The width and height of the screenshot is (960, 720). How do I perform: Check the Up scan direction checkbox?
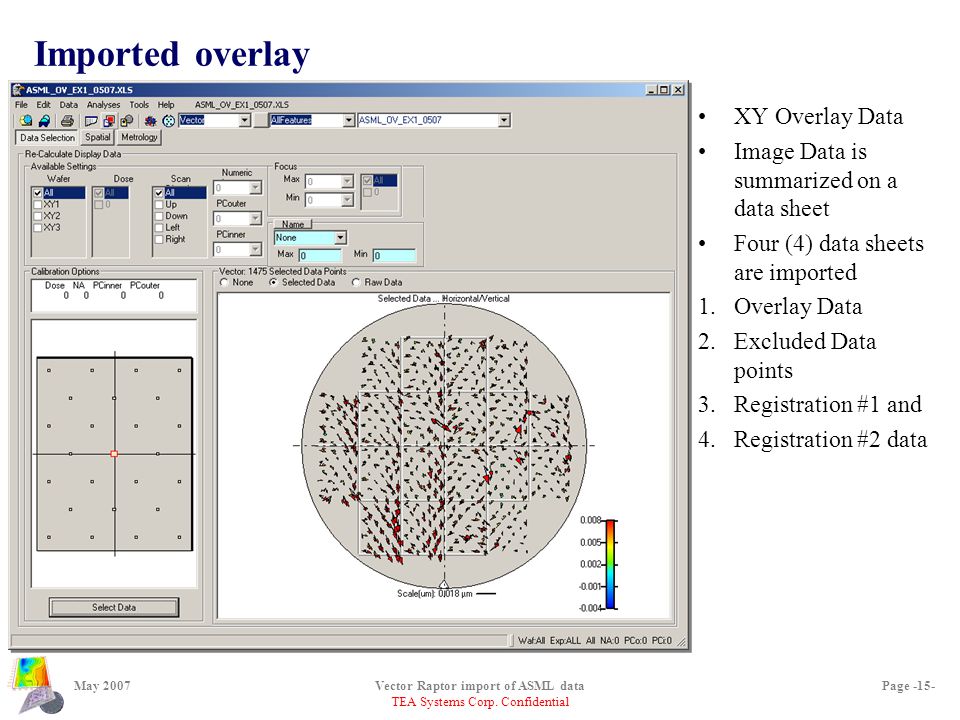tap(159, 204)
